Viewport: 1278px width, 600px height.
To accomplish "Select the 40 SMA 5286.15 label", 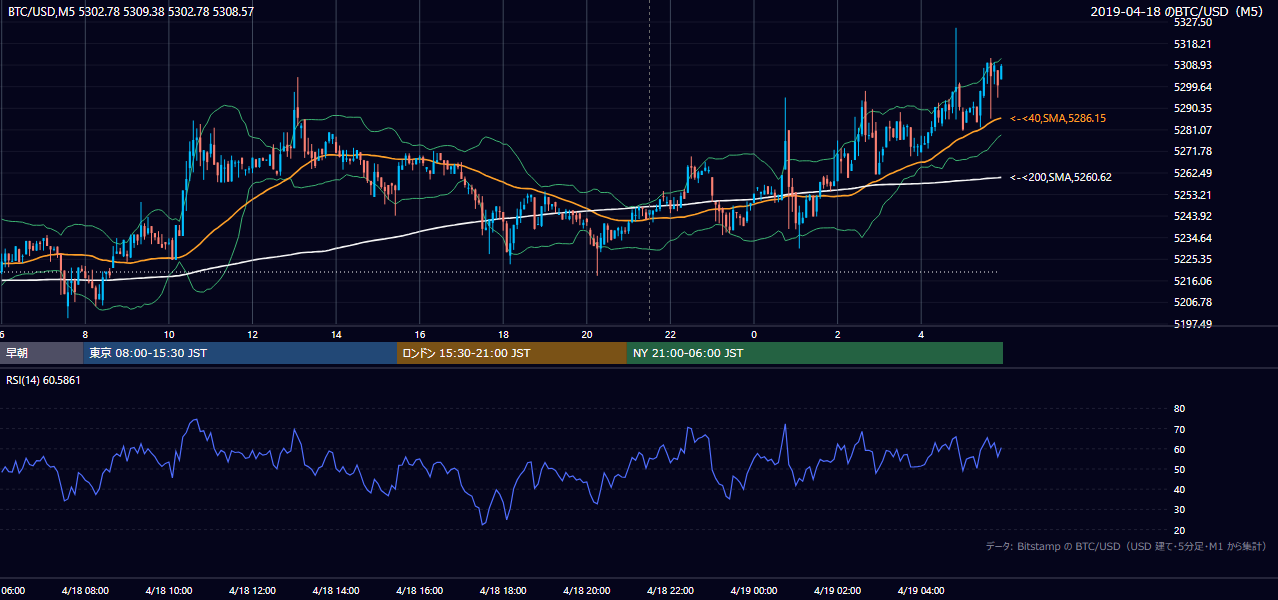I will coord(1059,118).
